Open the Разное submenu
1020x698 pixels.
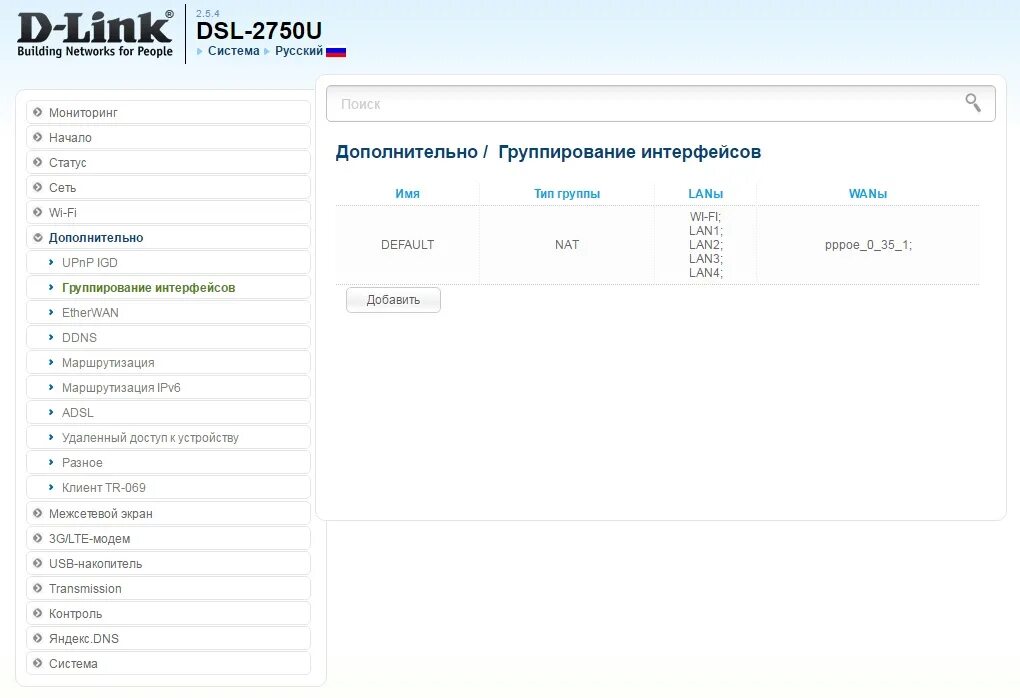coord(168,463)
